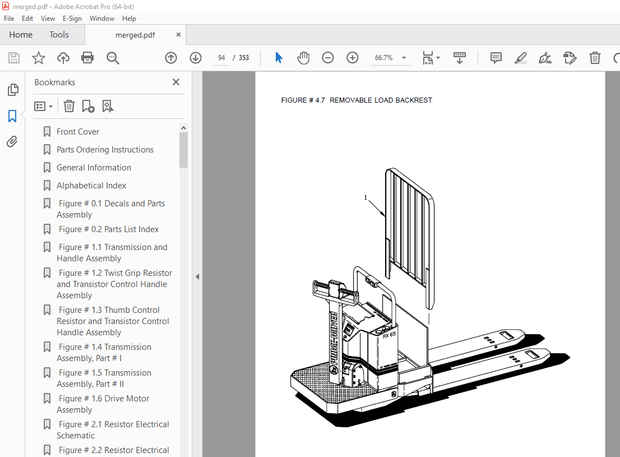Select the highlighter pen tool
The image size is (620, 457).
click(x=520, y=58)
